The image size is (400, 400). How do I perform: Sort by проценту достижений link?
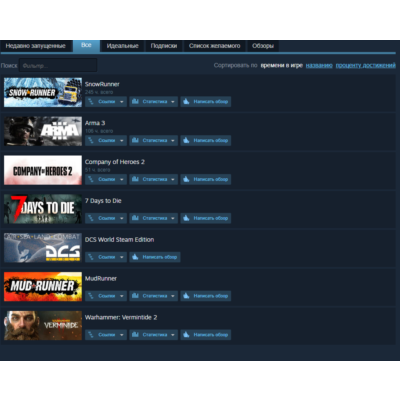click(365, 65)
